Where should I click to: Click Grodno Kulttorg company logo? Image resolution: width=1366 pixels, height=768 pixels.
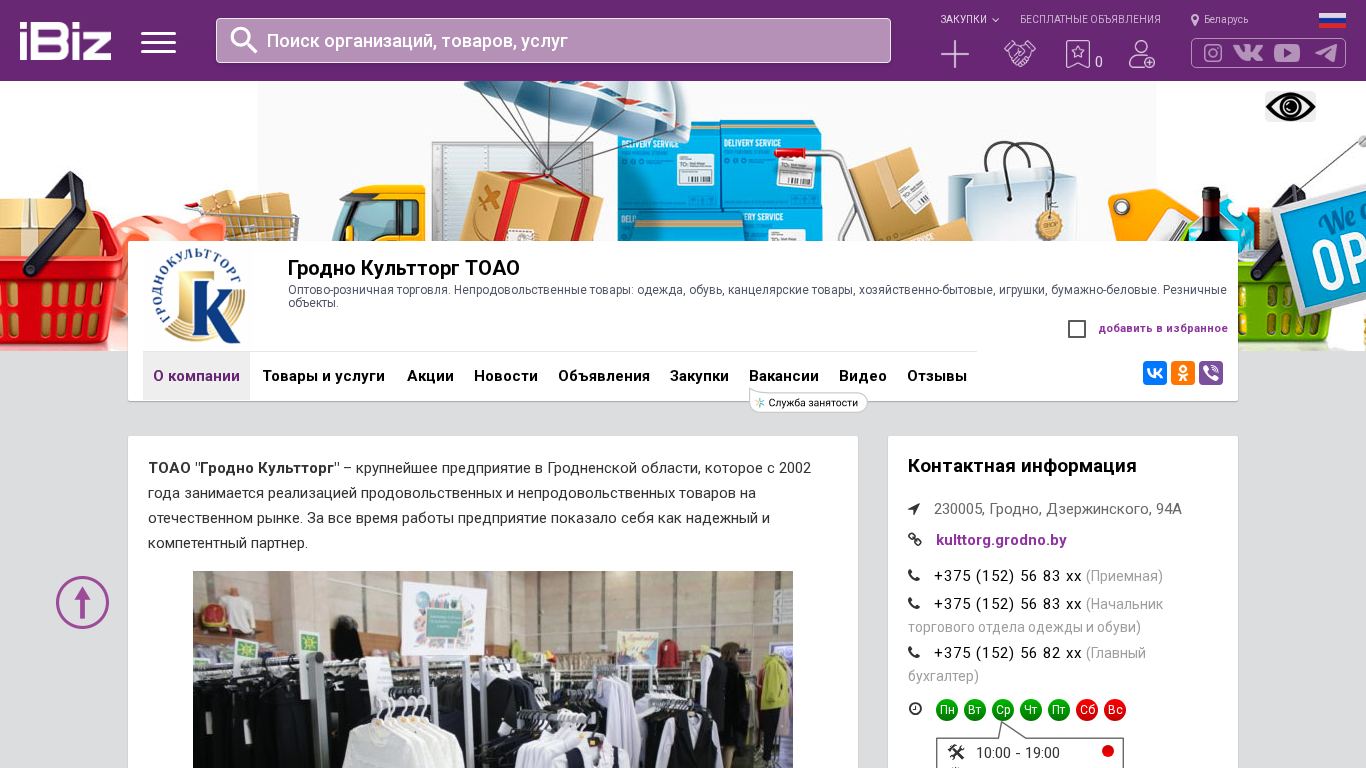[x=200, y=296]
